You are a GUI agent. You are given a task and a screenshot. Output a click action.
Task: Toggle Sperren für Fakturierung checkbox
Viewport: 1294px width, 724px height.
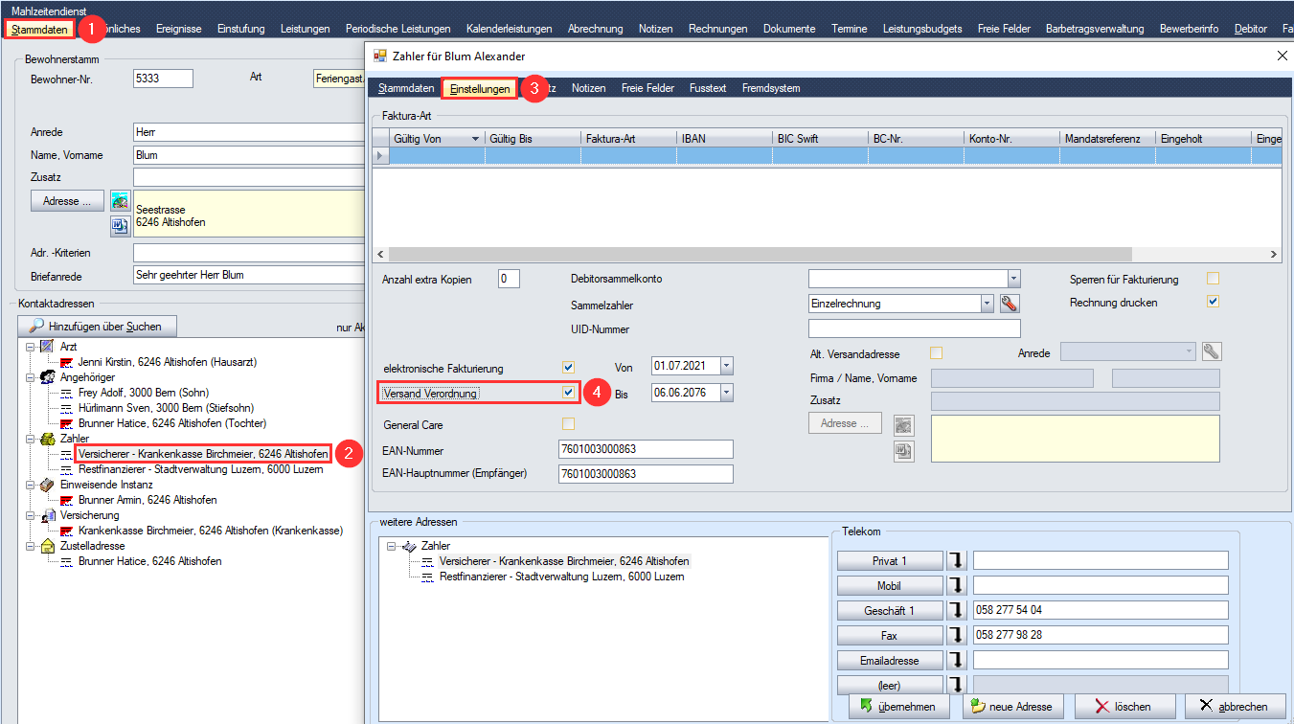(1213, 279)
